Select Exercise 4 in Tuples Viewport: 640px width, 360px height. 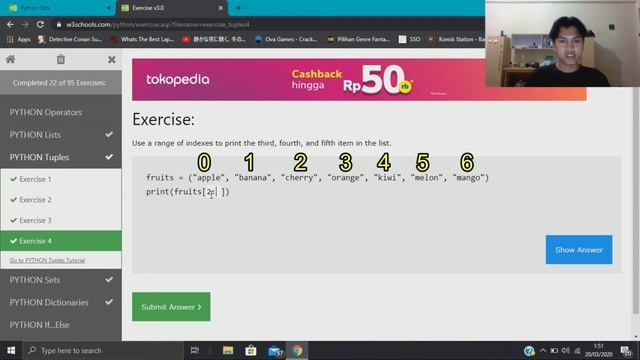coord(61,241)
